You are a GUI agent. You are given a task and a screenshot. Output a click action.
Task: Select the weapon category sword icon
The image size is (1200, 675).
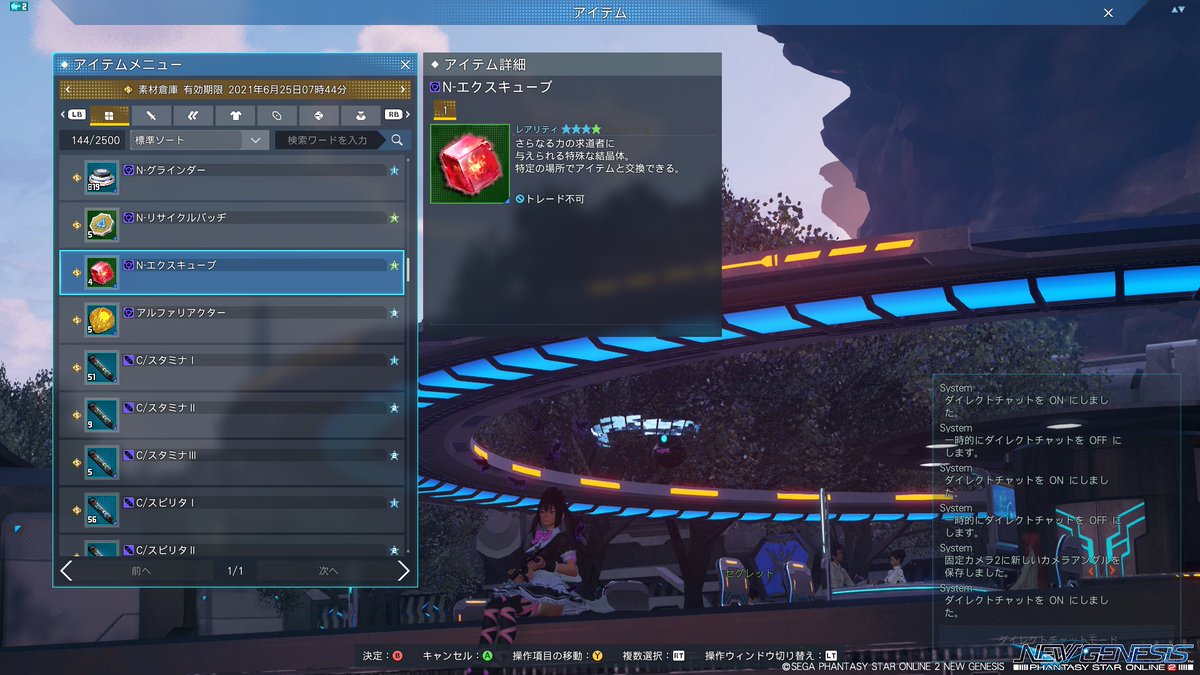tap(150, 115)
